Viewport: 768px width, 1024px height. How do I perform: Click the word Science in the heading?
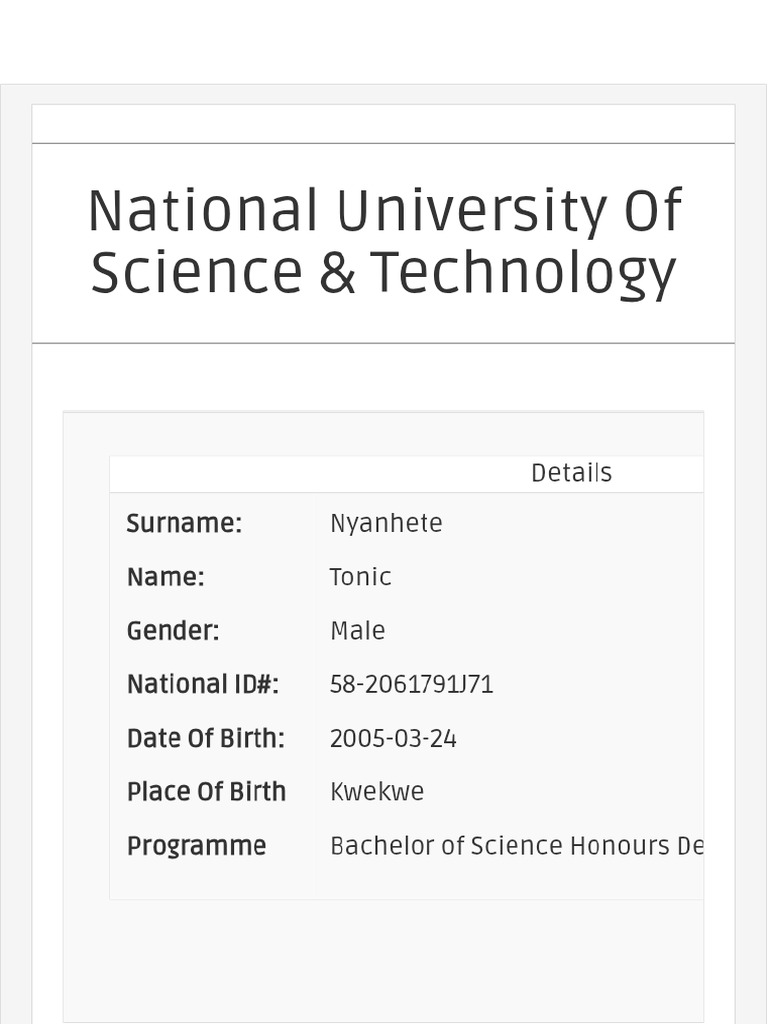pos(197,273)
